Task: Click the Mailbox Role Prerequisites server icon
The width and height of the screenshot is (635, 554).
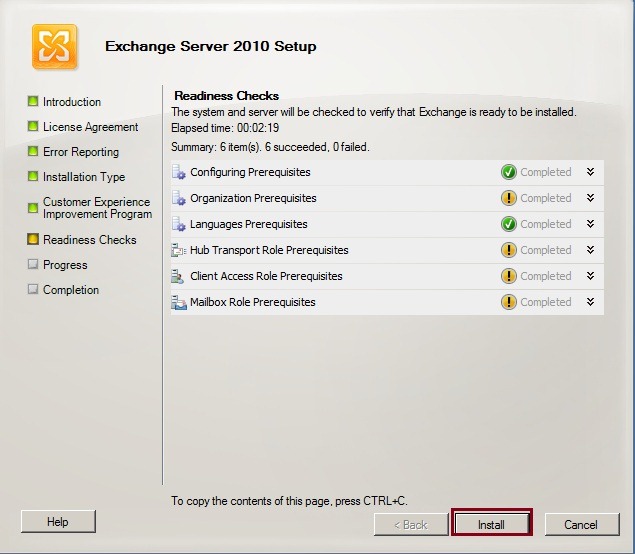Action: (x=179, y=302)
